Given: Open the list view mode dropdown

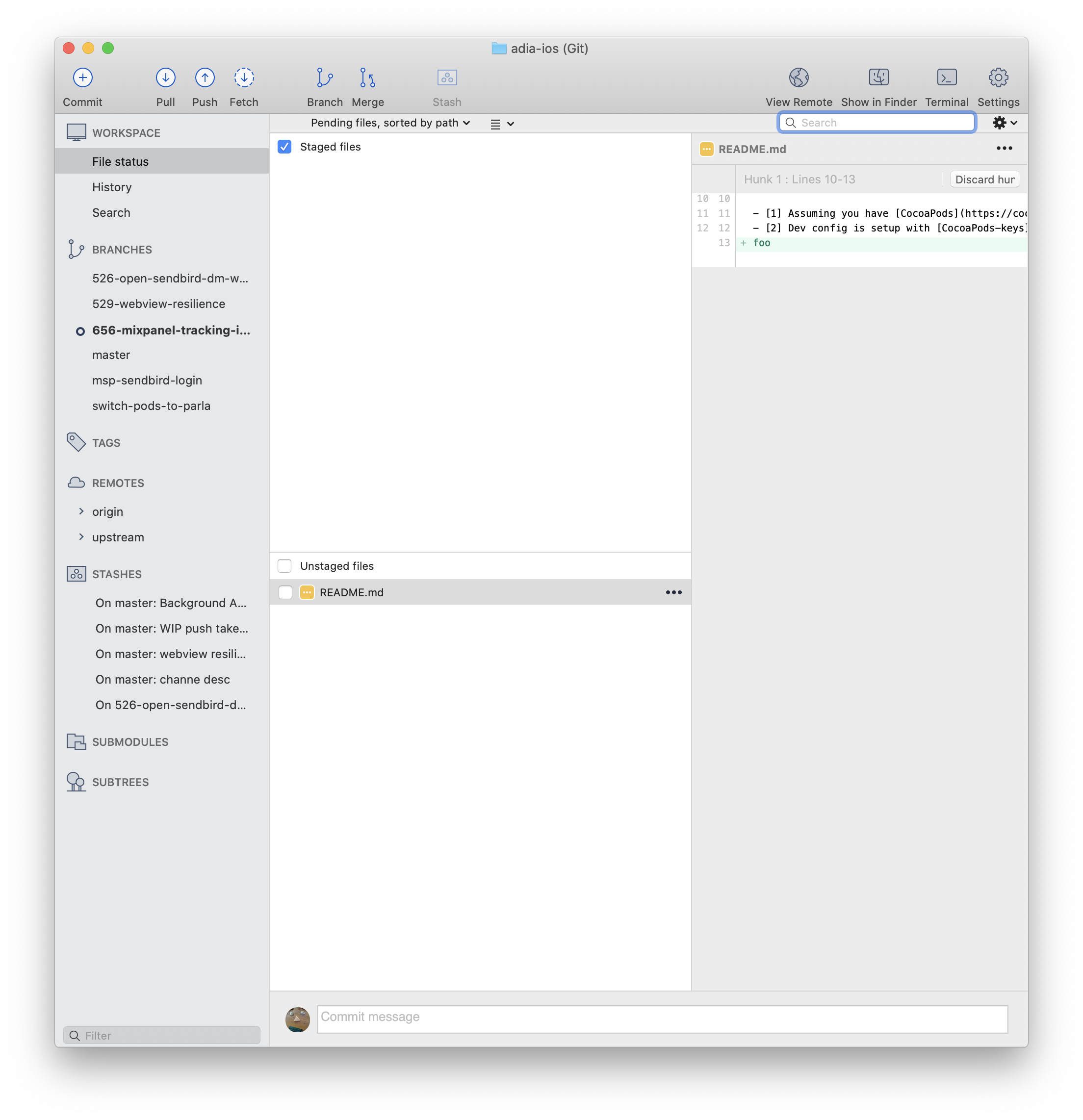Looking at the screenshot, I should pyautogui.click(x=502, y=124).
